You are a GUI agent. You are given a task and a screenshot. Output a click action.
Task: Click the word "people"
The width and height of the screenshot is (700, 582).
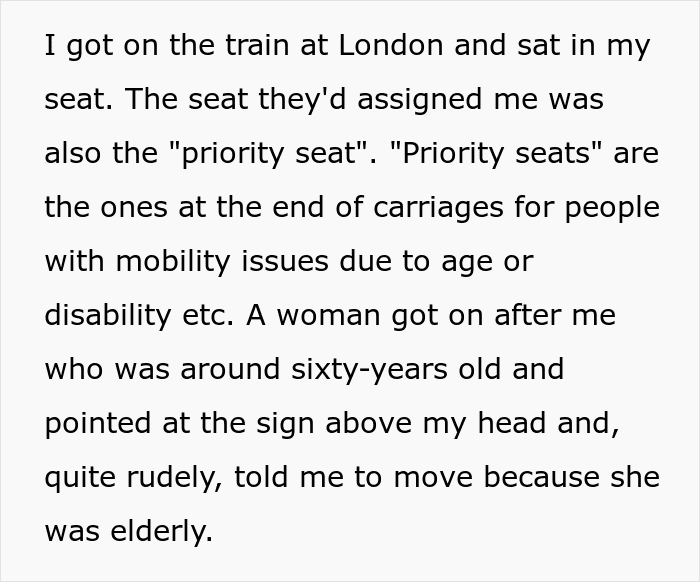pos(616,208)
